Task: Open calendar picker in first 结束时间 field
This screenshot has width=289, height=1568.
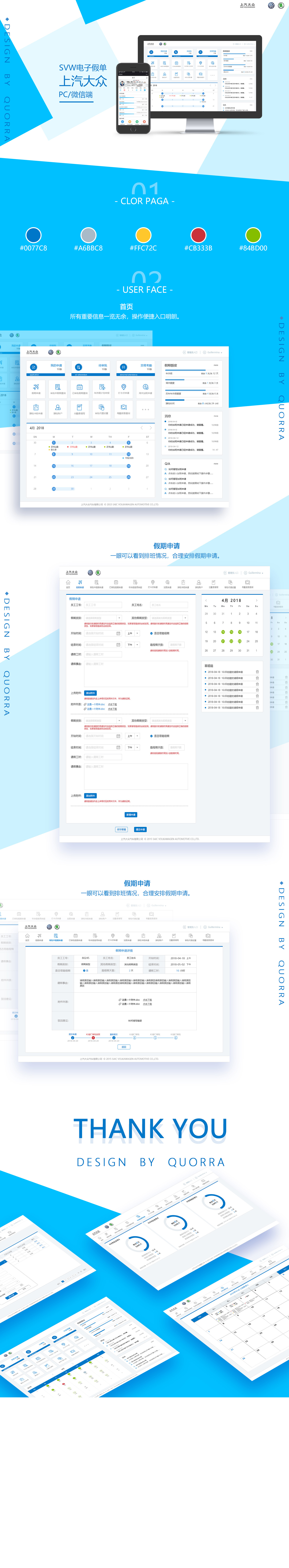Action: 118,645
